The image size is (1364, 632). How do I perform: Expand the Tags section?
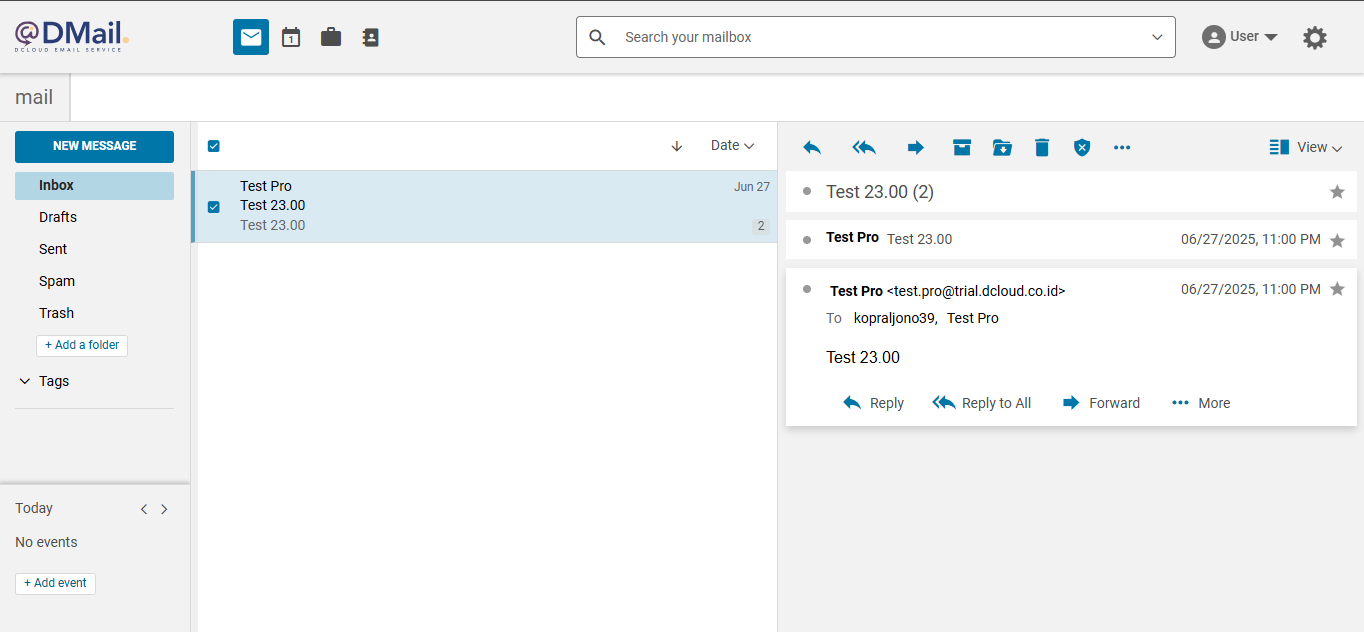(x=25, y=381)
